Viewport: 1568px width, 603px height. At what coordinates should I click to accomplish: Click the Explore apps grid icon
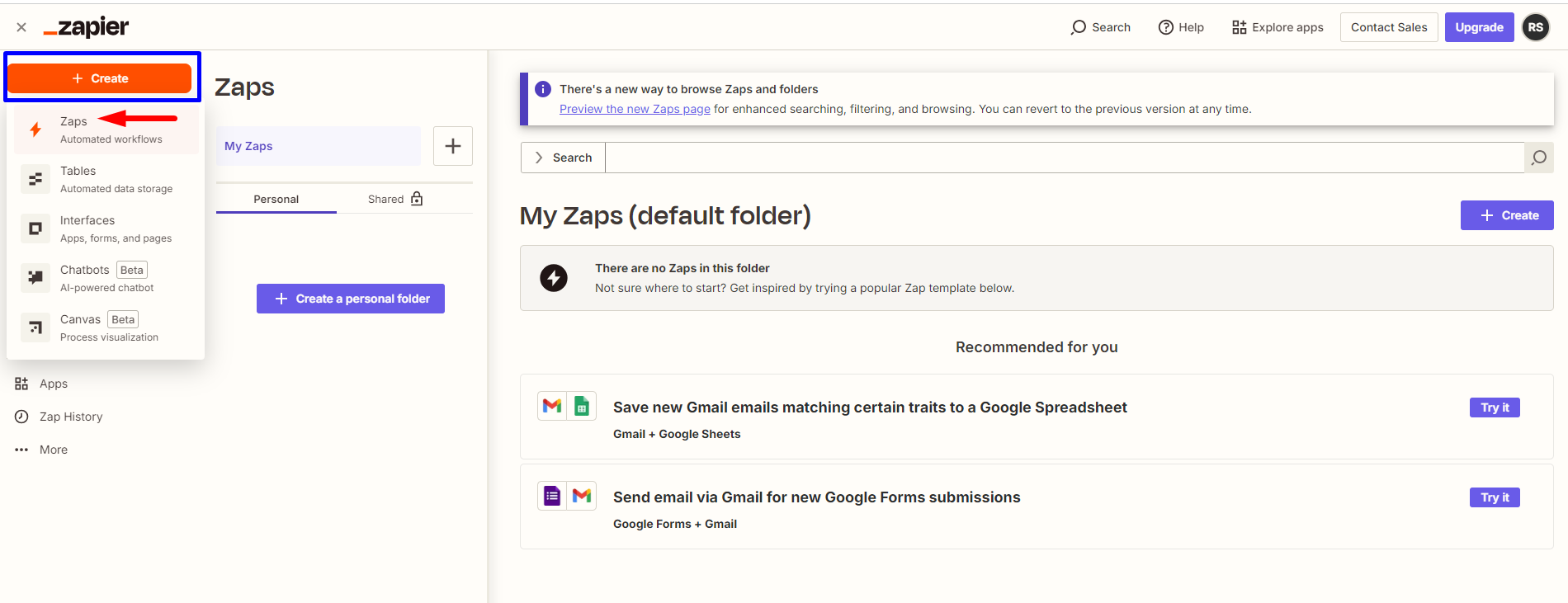[1239, 27]
